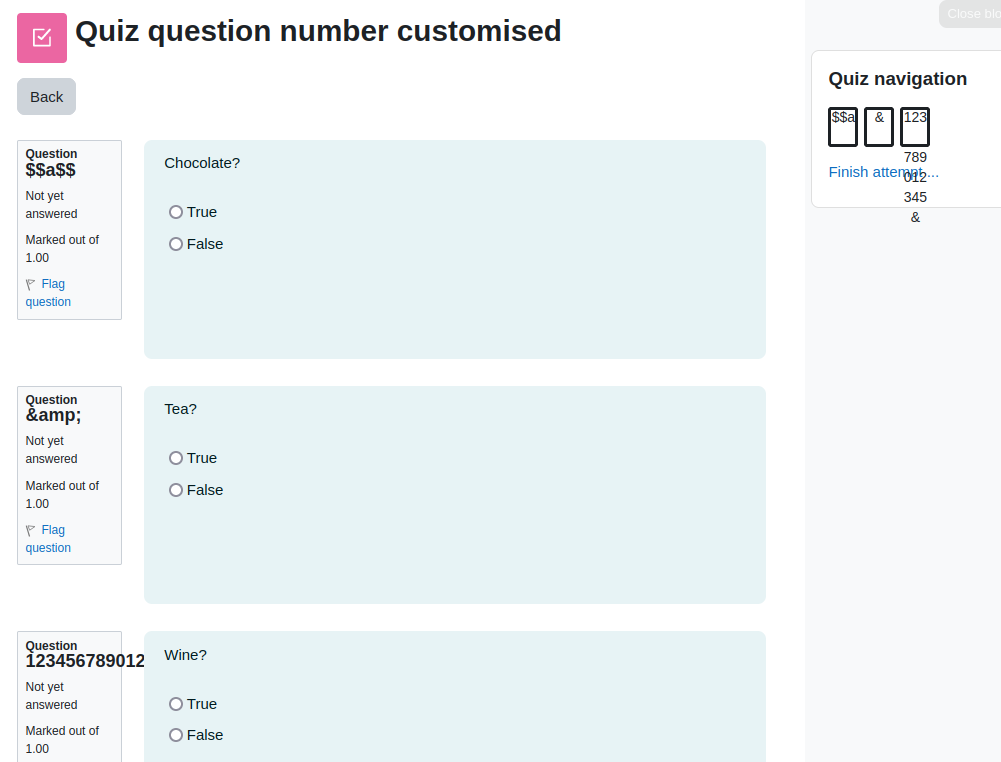The image size is (1001, 762).
Task: Click the pink quiz activity icon
Action: (x=42, y=38)
